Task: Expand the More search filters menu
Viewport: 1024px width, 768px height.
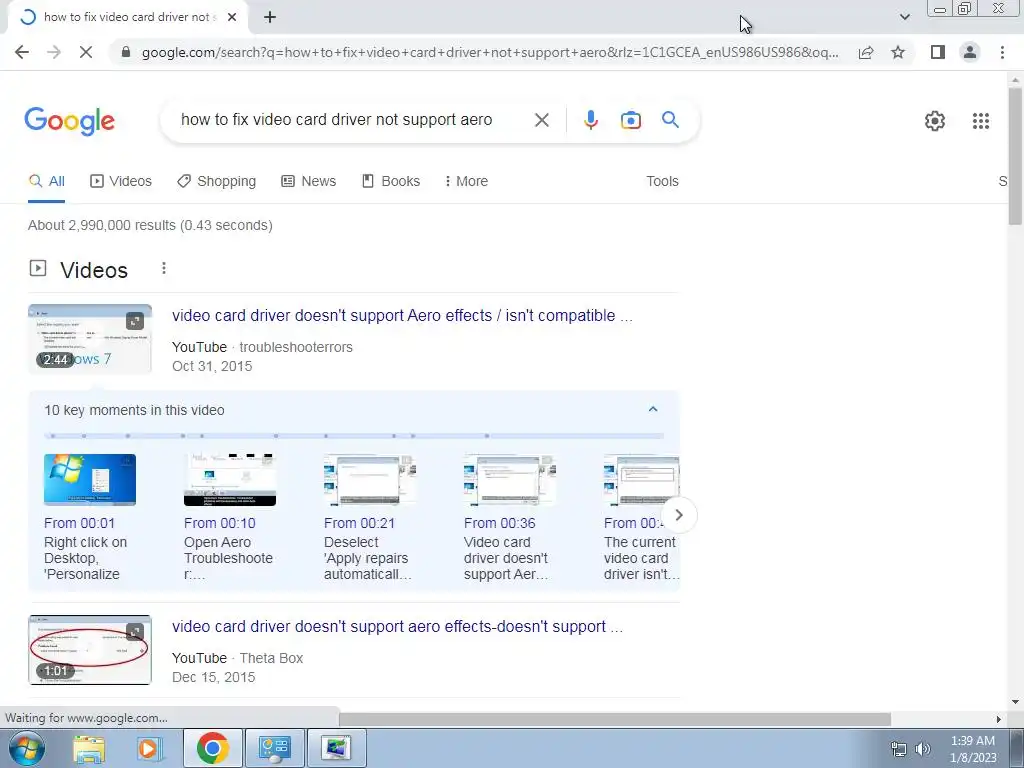Action: tap(466, 182)
